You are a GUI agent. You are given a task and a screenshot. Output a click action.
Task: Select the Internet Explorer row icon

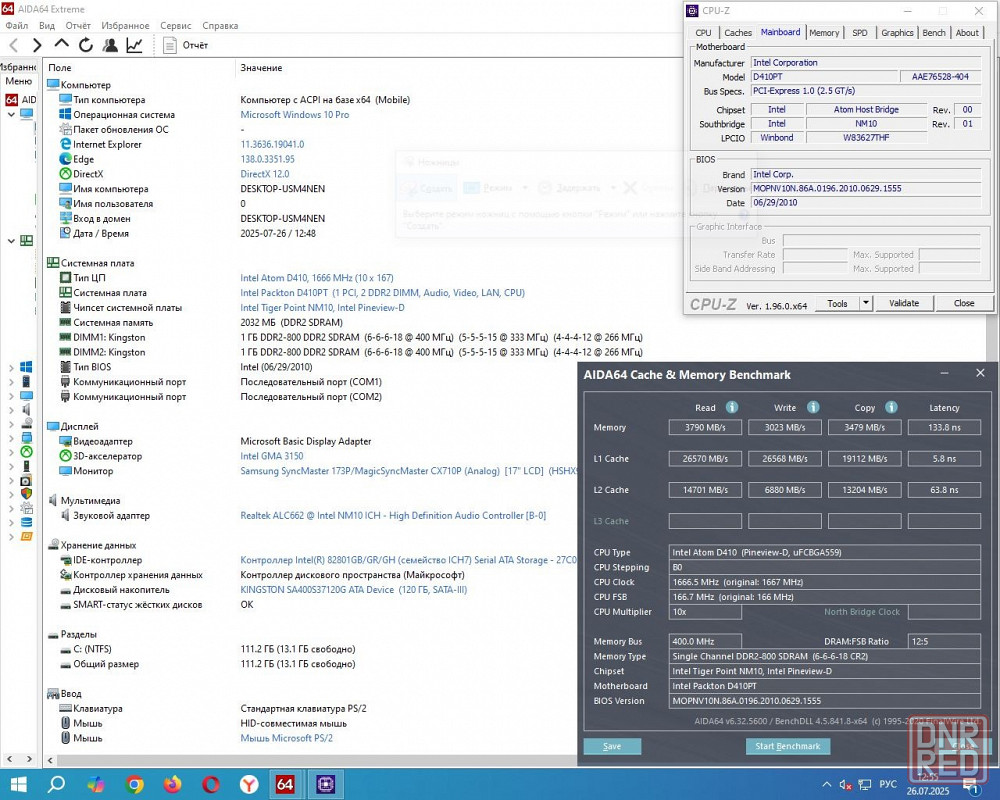click(65, 144)
